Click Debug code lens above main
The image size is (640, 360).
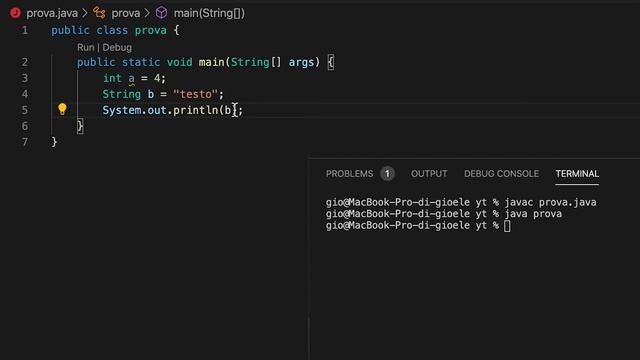(x=117, y=47)
